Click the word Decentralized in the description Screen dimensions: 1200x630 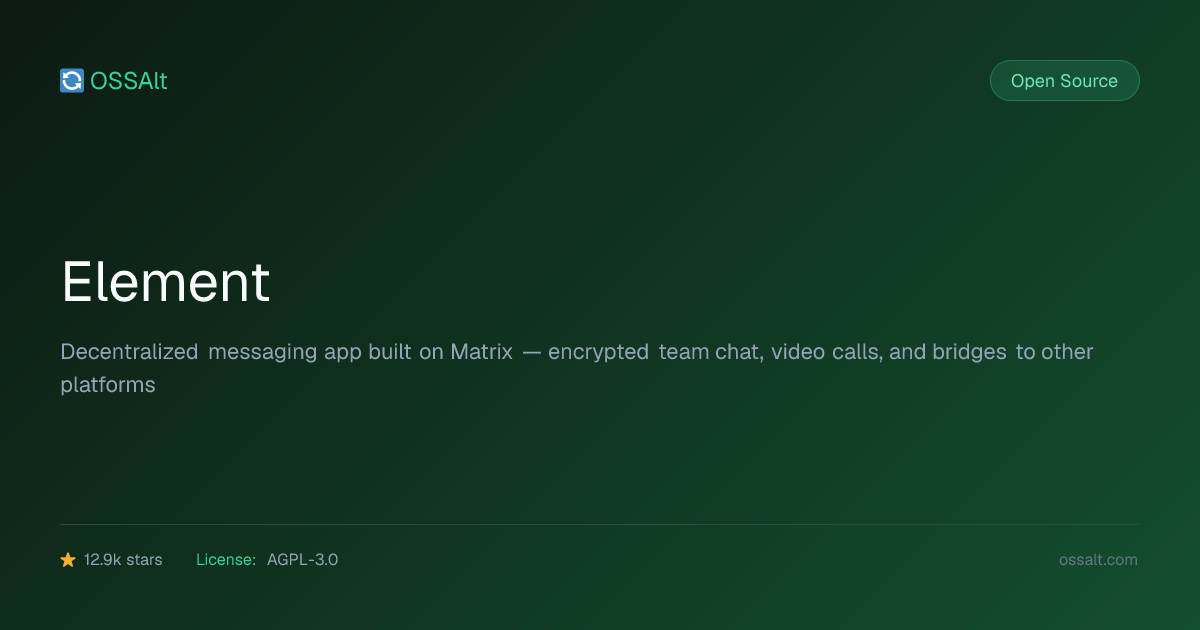(129, 352)
